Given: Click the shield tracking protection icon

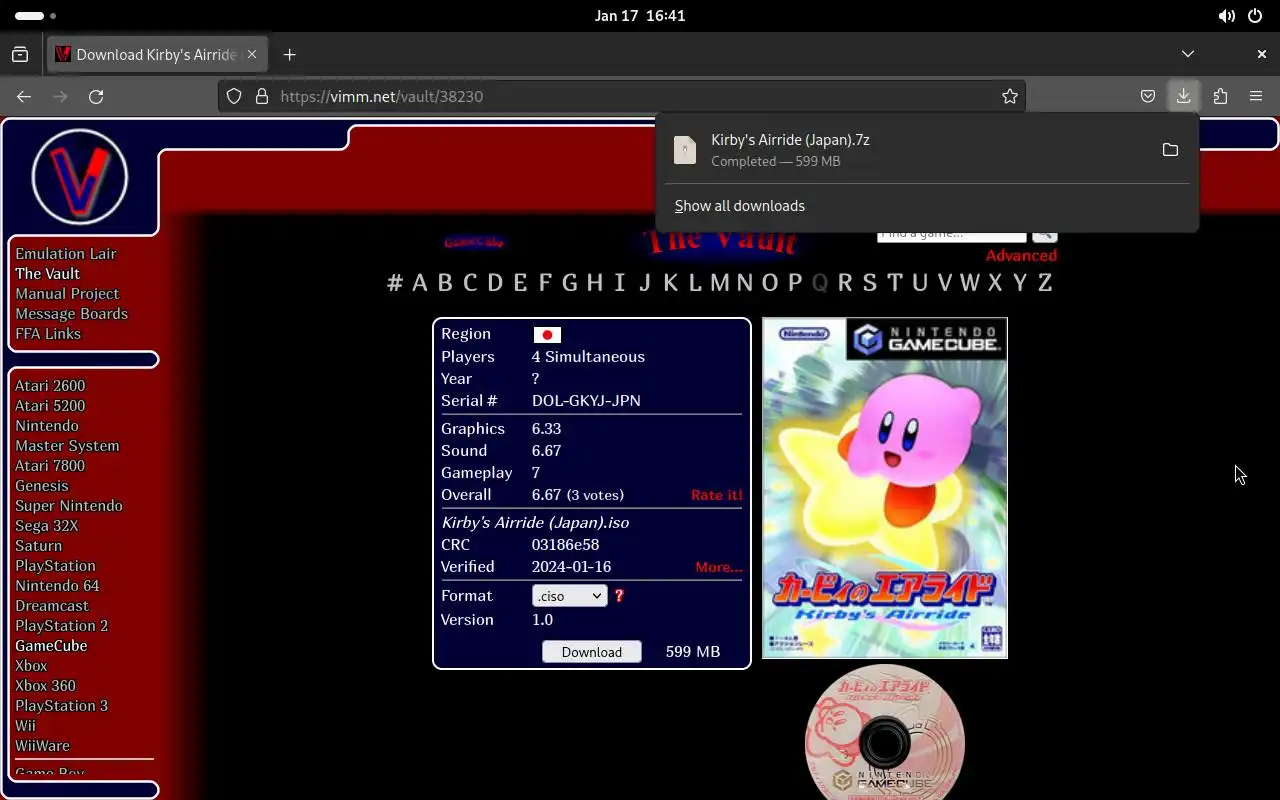Looking at the screenshot, I should [234, 96].
